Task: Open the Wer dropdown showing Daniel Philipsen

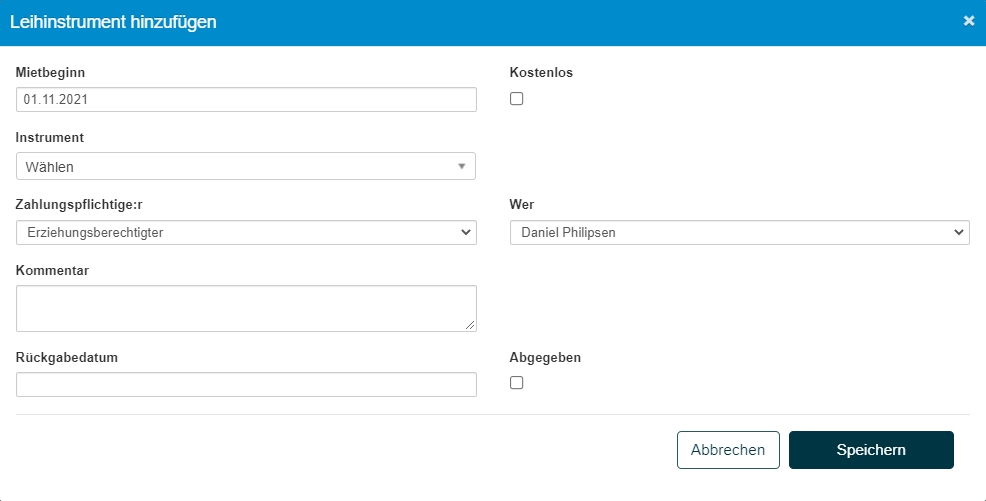Action: click(740, 233)
